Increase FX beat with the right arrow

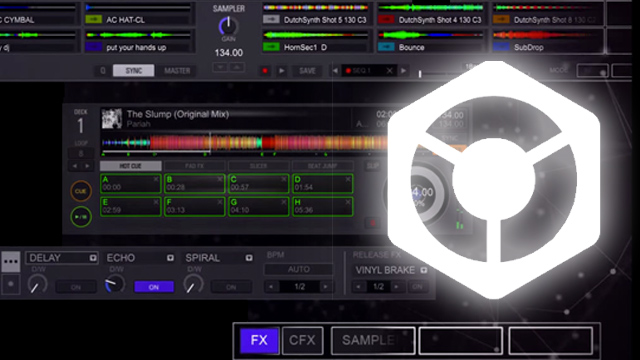click(325, 287)
